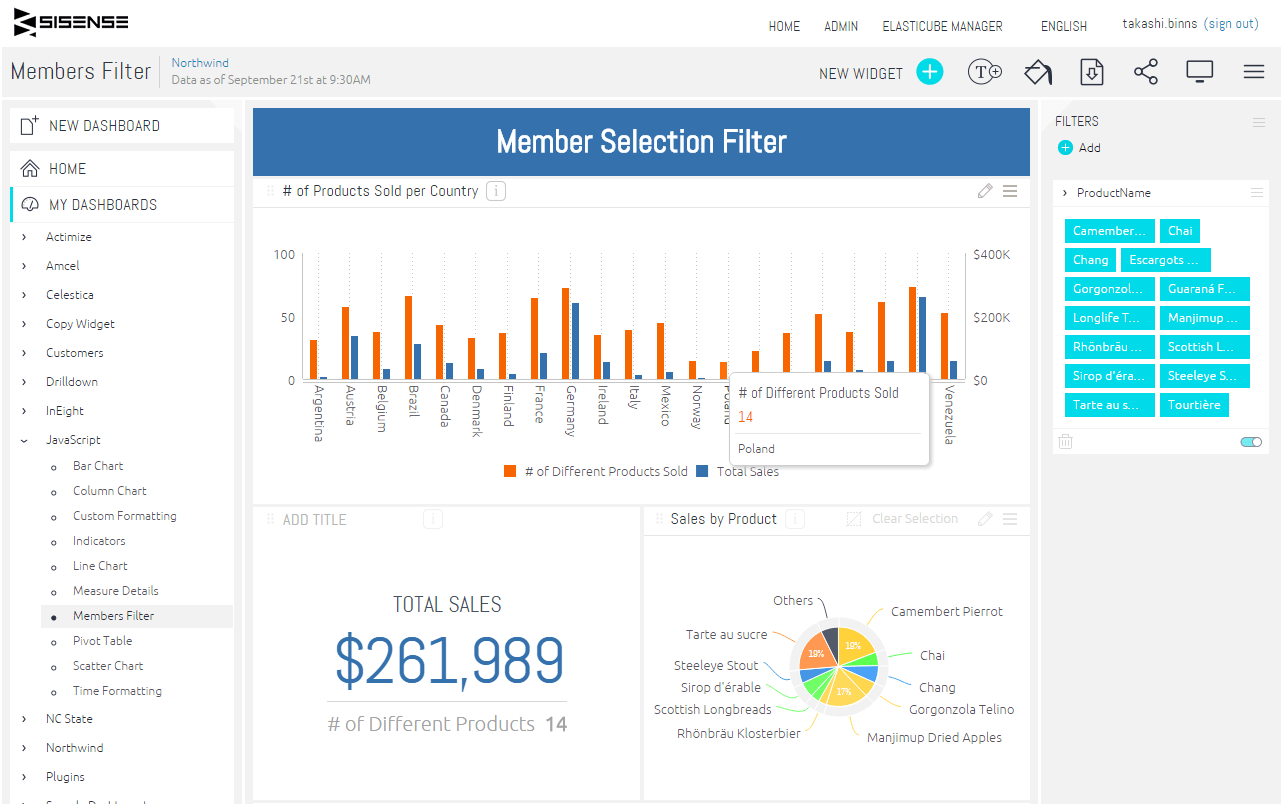Grab the Products Sold per Country drag handle
This screenshot has width=1285, height=804.
(270, 191)
